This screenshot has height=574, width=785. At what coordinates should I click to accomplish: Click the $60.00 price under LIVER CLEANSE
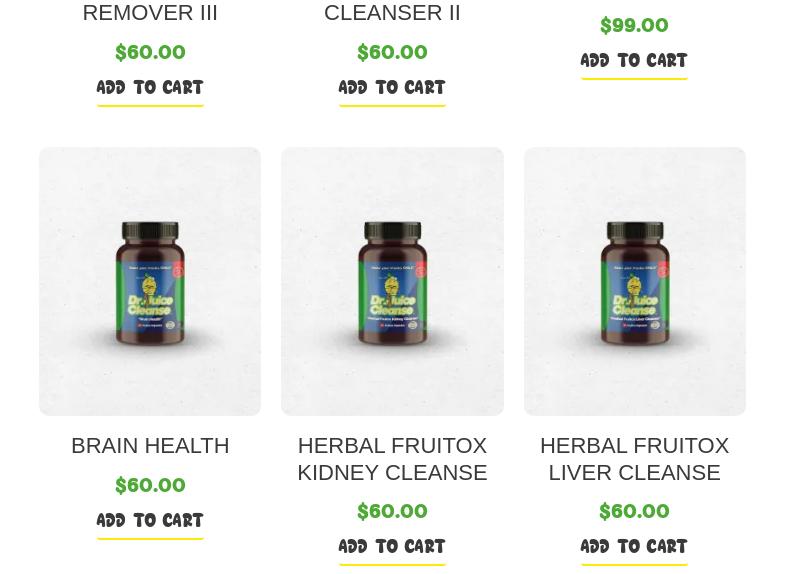634,511
